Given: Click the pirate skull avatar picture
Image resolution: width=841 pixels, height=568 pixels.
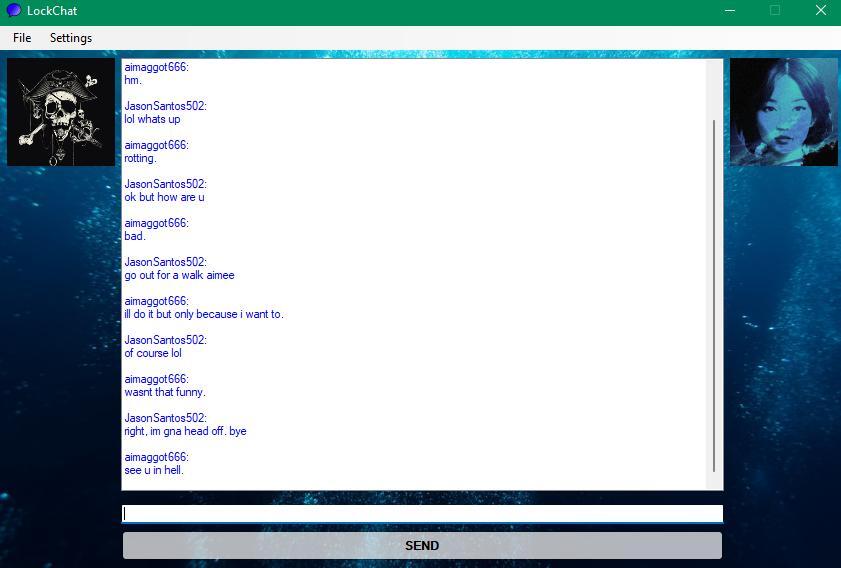Looking at the screenshot, I should [61, 112].
